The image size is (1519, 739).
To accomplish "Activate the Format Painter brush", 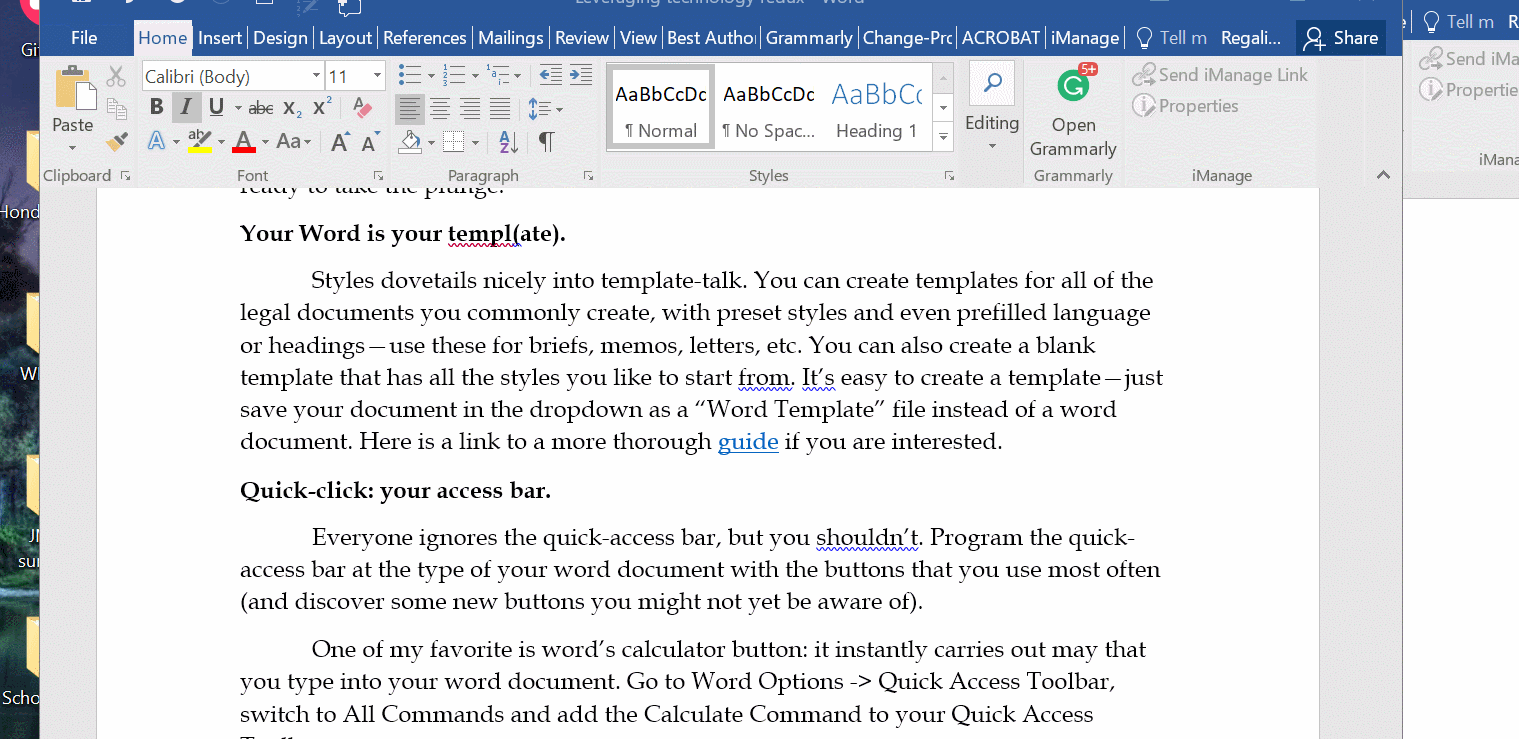I will point(117,141).
